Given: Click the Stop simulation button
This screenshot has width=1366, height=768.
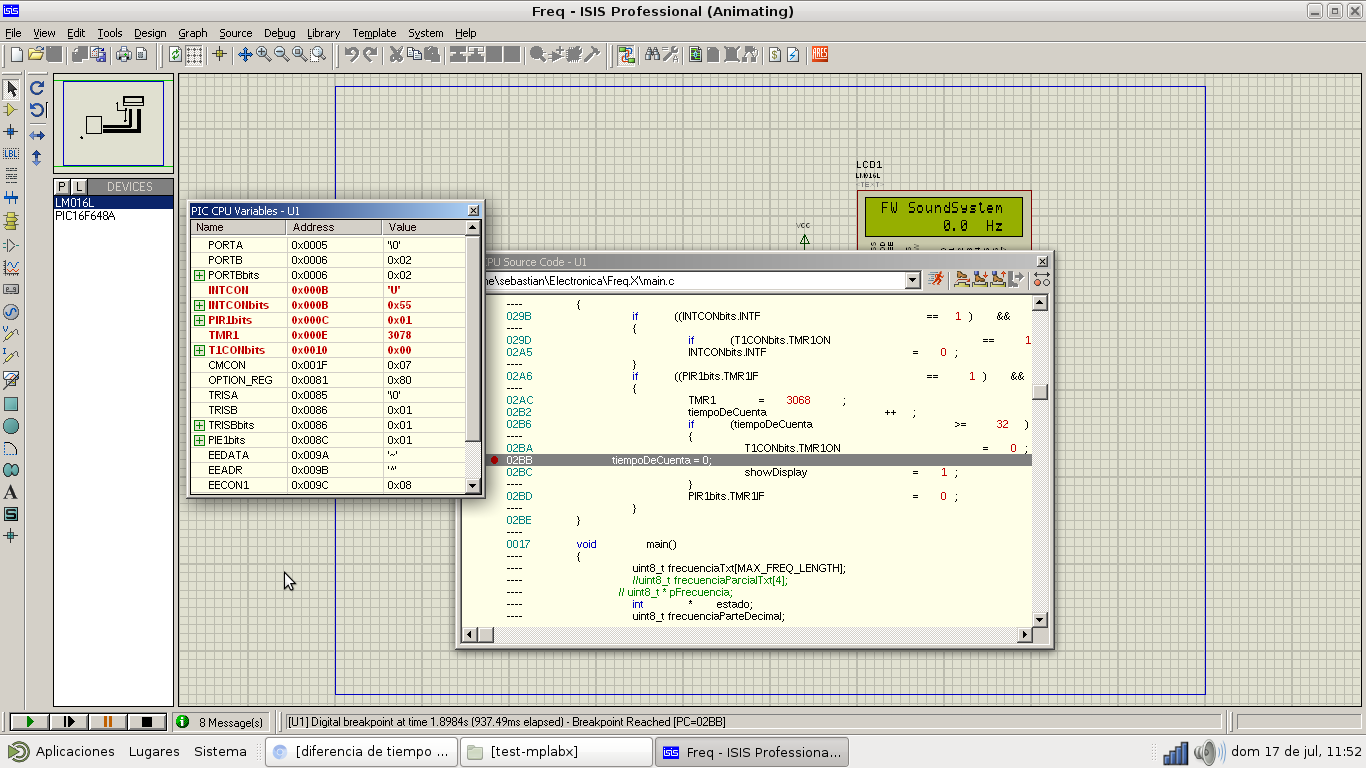Looking at the screenshot, I should (x=147, y=722).
